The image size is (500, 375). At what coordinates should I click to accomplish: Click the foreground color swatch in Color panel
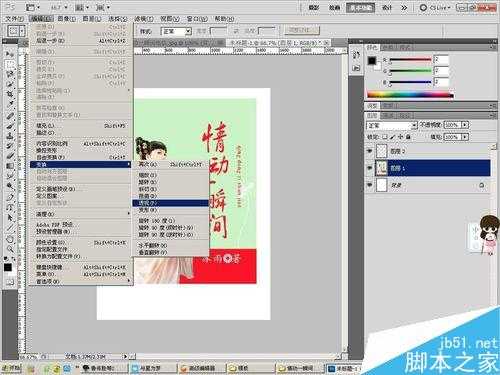point(372,61)
